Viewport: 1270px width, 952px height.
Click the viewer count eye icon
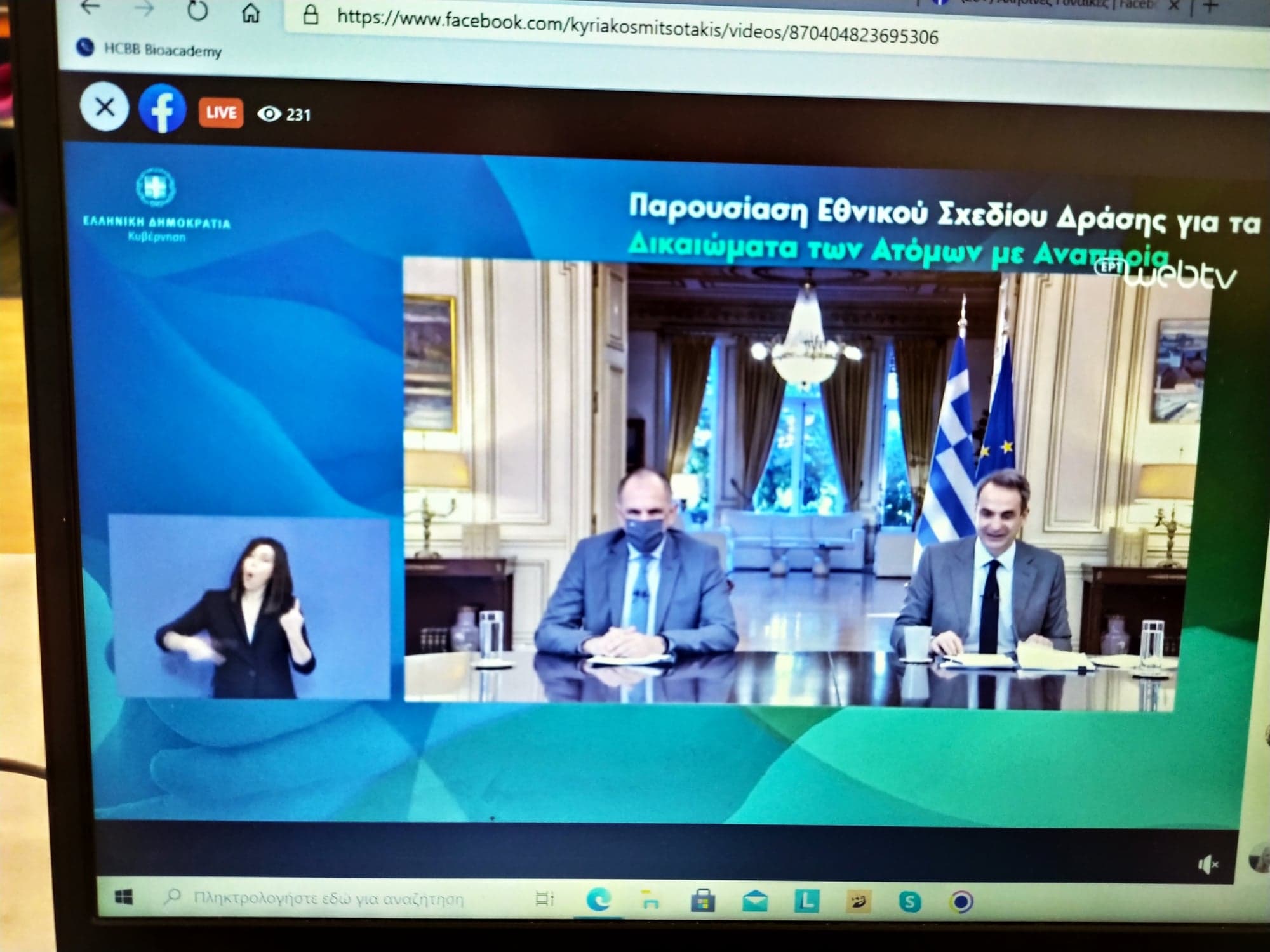point(269,114)
